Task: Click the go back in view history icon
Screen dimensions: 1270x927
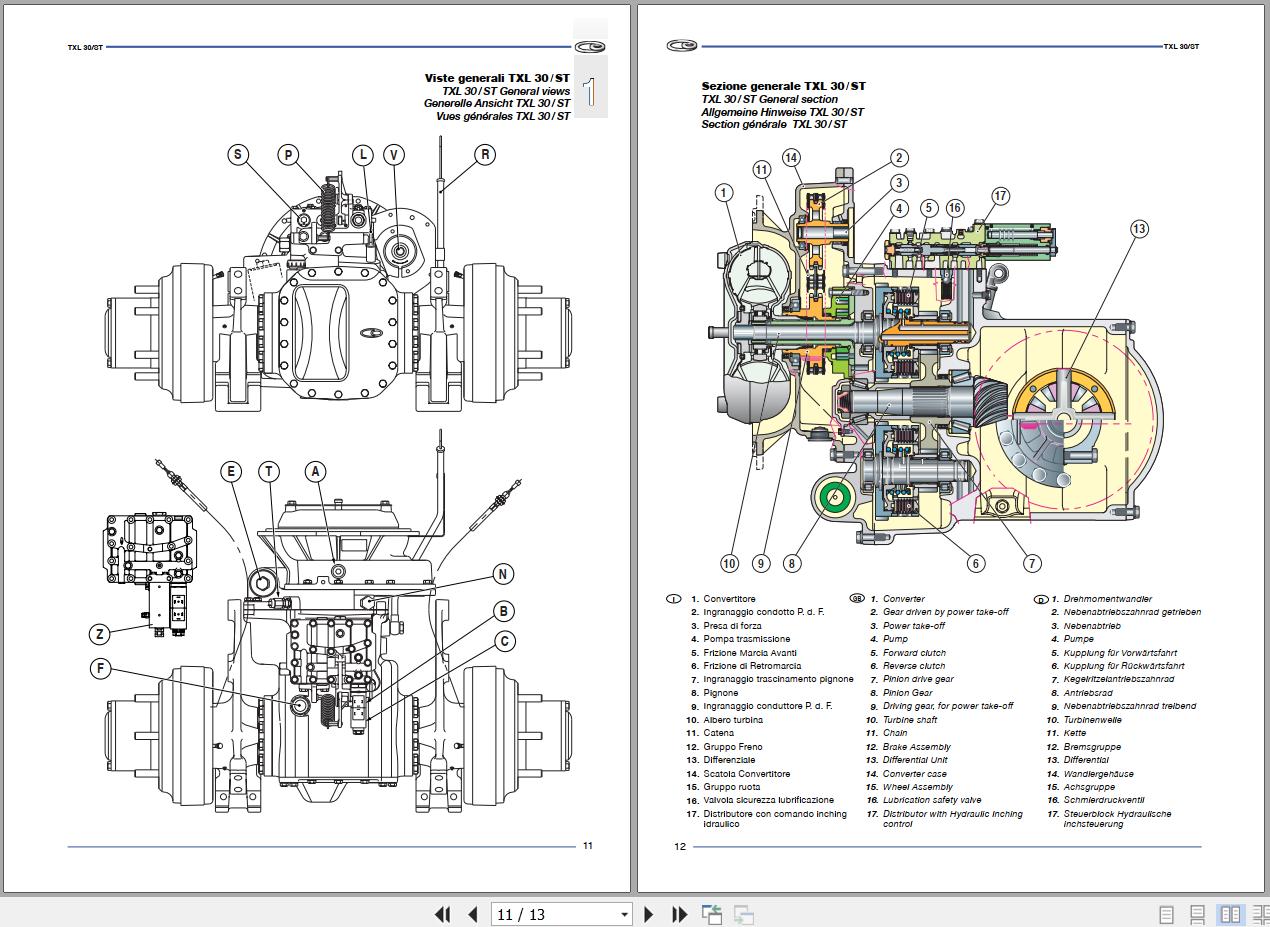Action: (x=712, y=914)
